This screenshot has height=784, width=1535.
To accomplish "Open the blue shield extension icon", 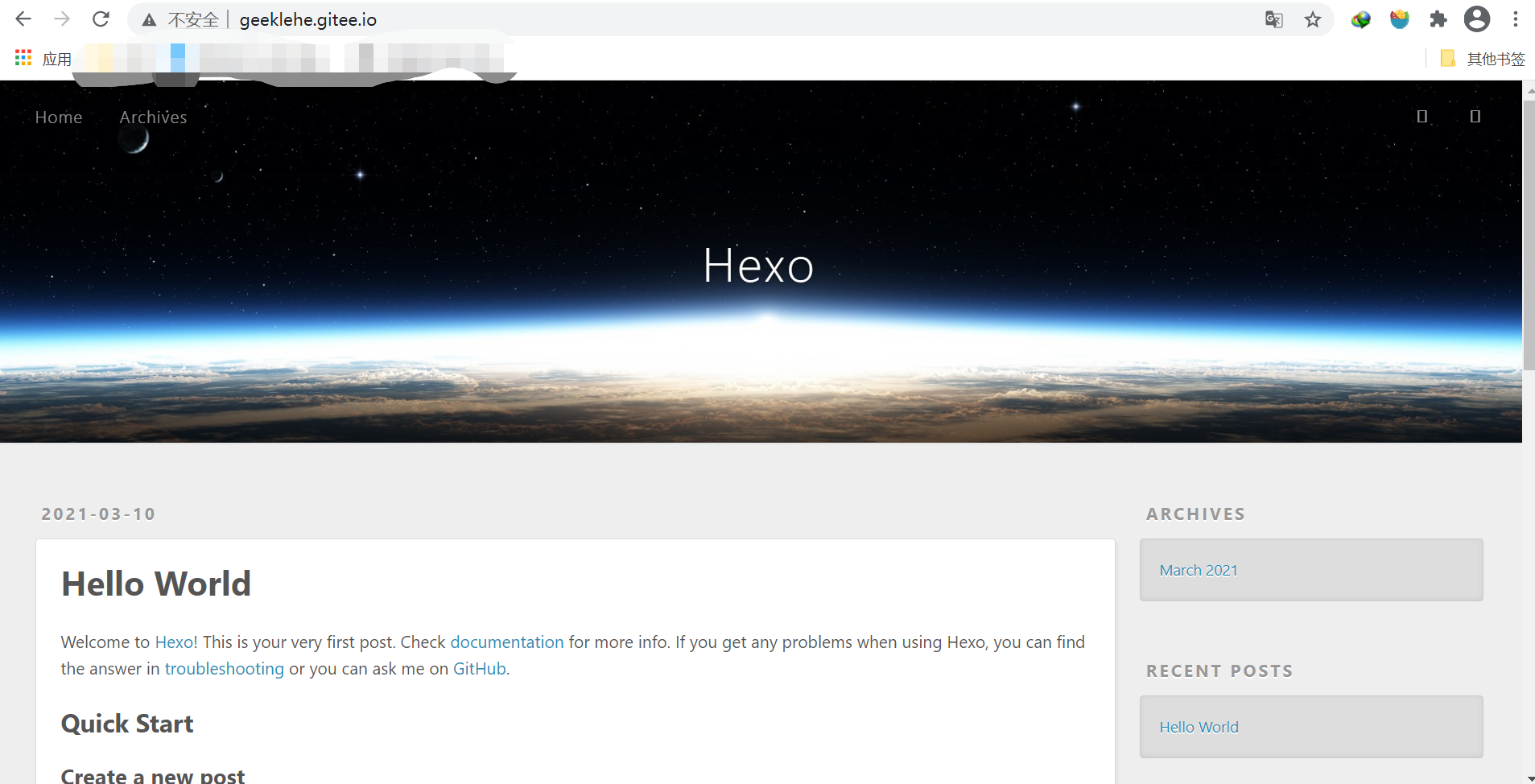I will pyautogui.click(x=1400, y=19).
